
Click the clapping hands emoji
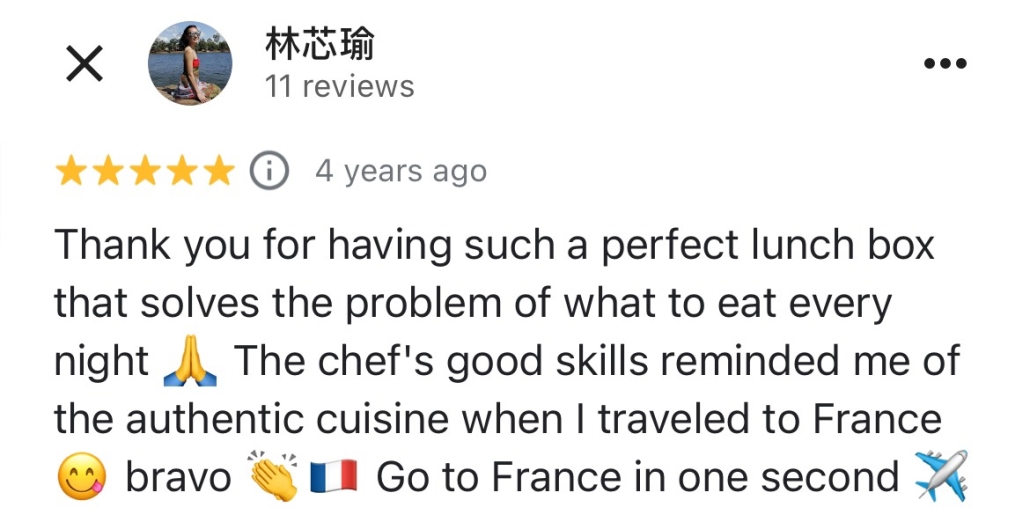tap(274, 478)
